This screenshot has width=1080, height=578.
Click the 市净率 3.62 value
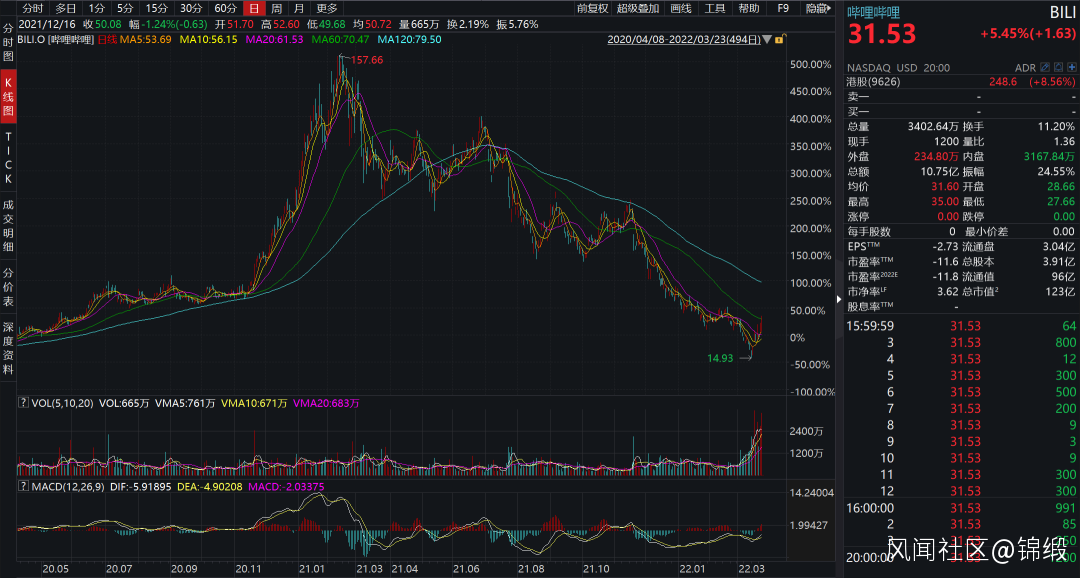[x=948, y=291]
